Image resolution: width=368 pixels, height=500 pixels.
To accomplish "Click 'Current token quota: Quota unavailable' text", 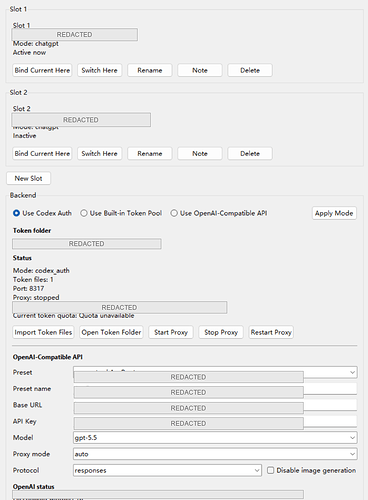I will pyautogui.click(x=73, y=316).
